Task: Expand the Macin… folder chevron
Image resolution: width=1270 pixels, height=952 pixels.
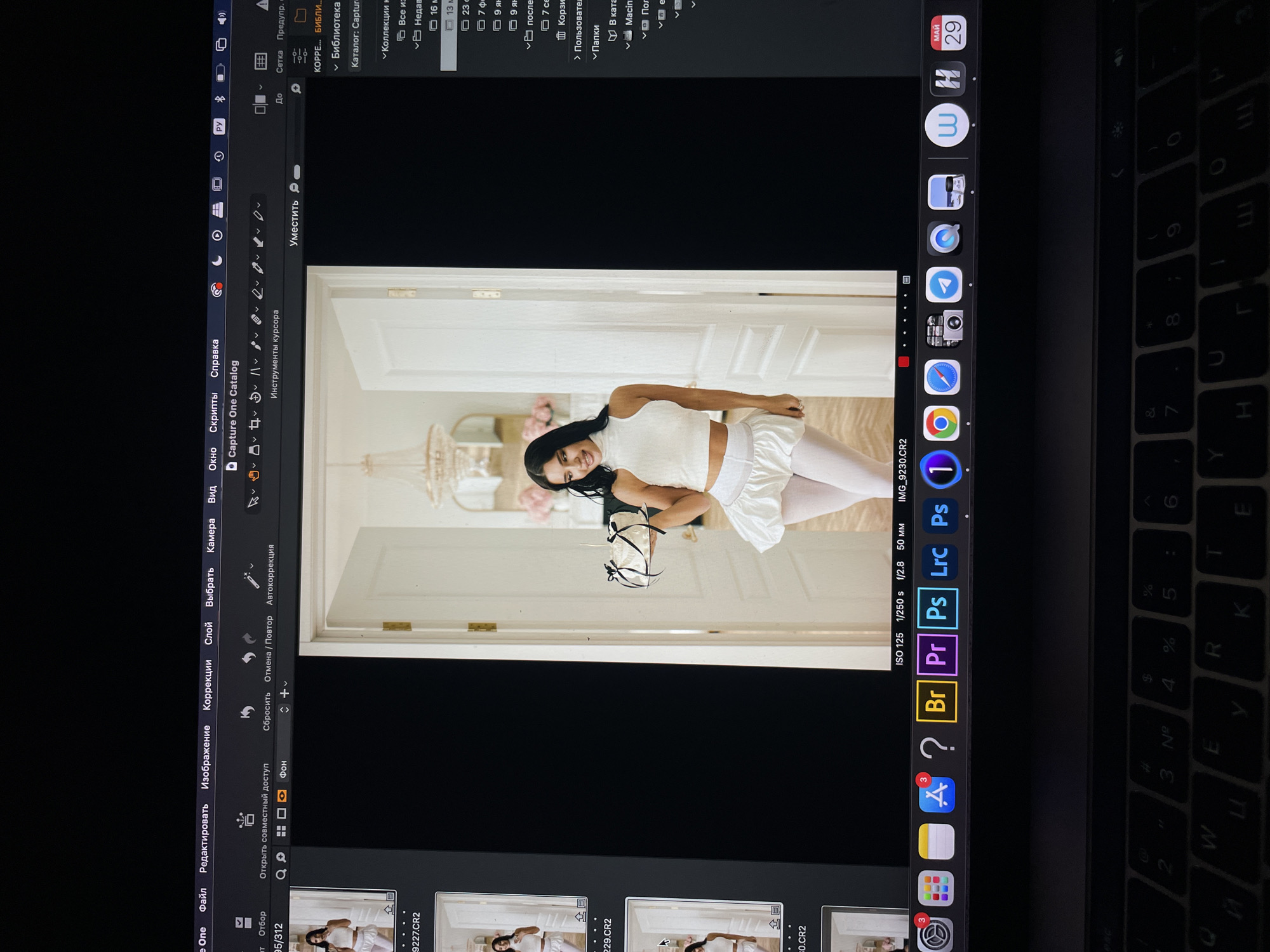Action: tap(627, 46)
